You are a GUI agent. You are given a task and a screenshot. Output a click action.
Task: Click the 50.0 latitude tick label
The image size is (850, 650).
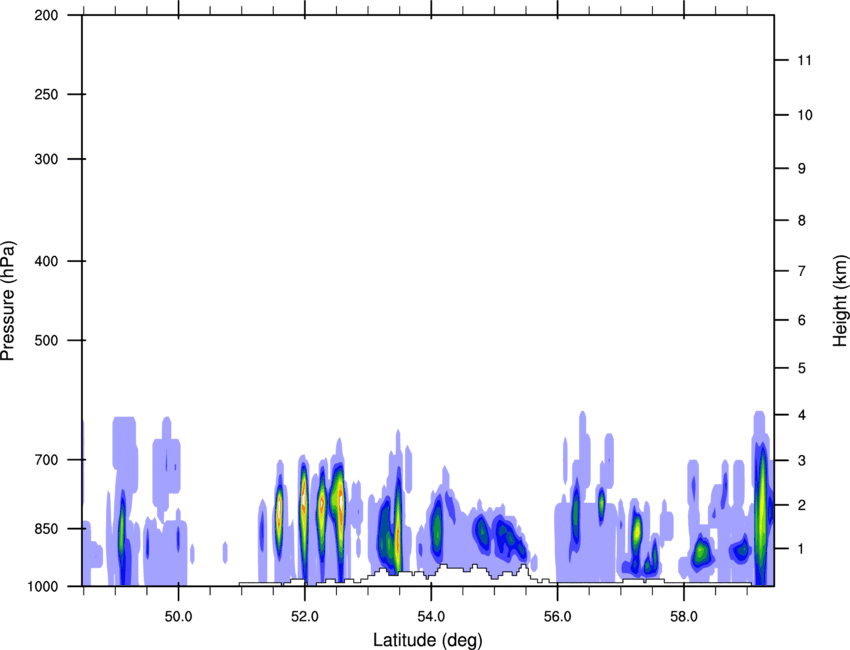tap(179, 617)
